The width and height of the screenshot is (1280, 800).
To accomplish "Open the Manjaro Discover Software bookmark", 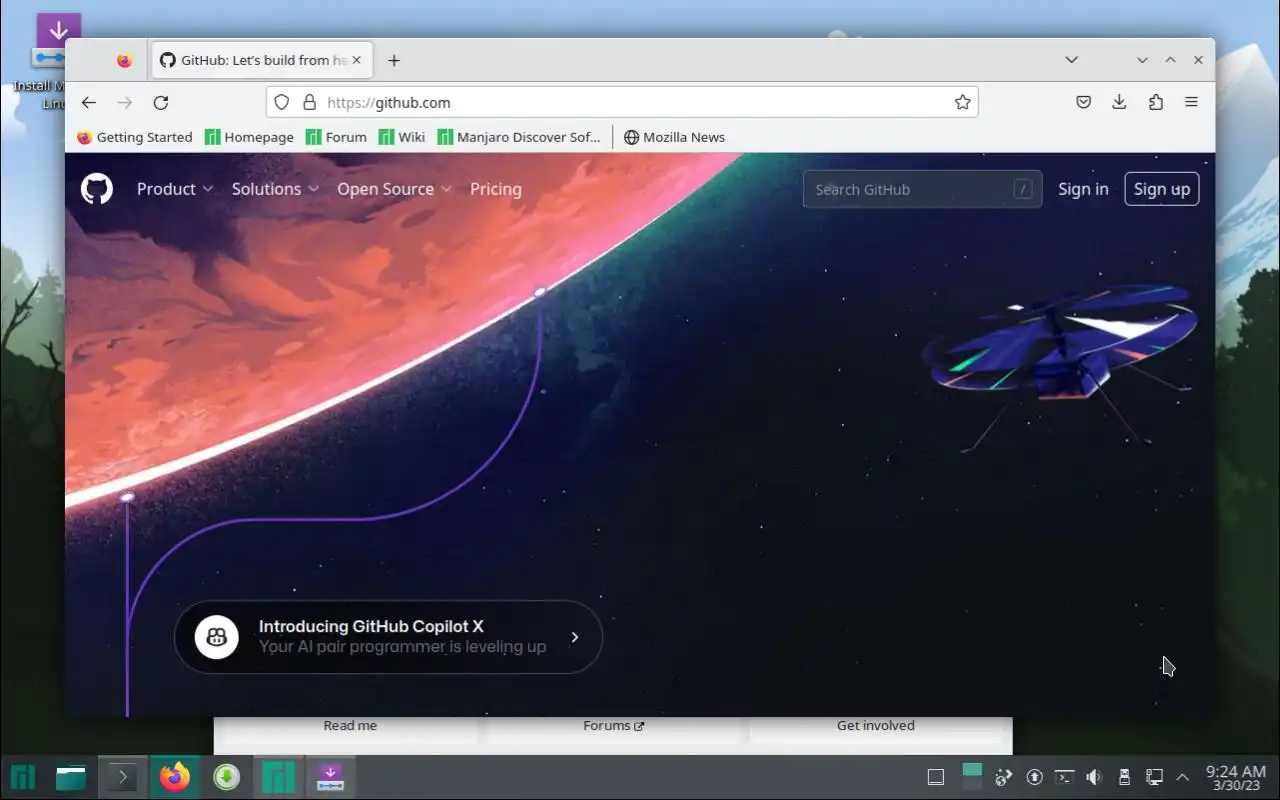I will 519,137.
